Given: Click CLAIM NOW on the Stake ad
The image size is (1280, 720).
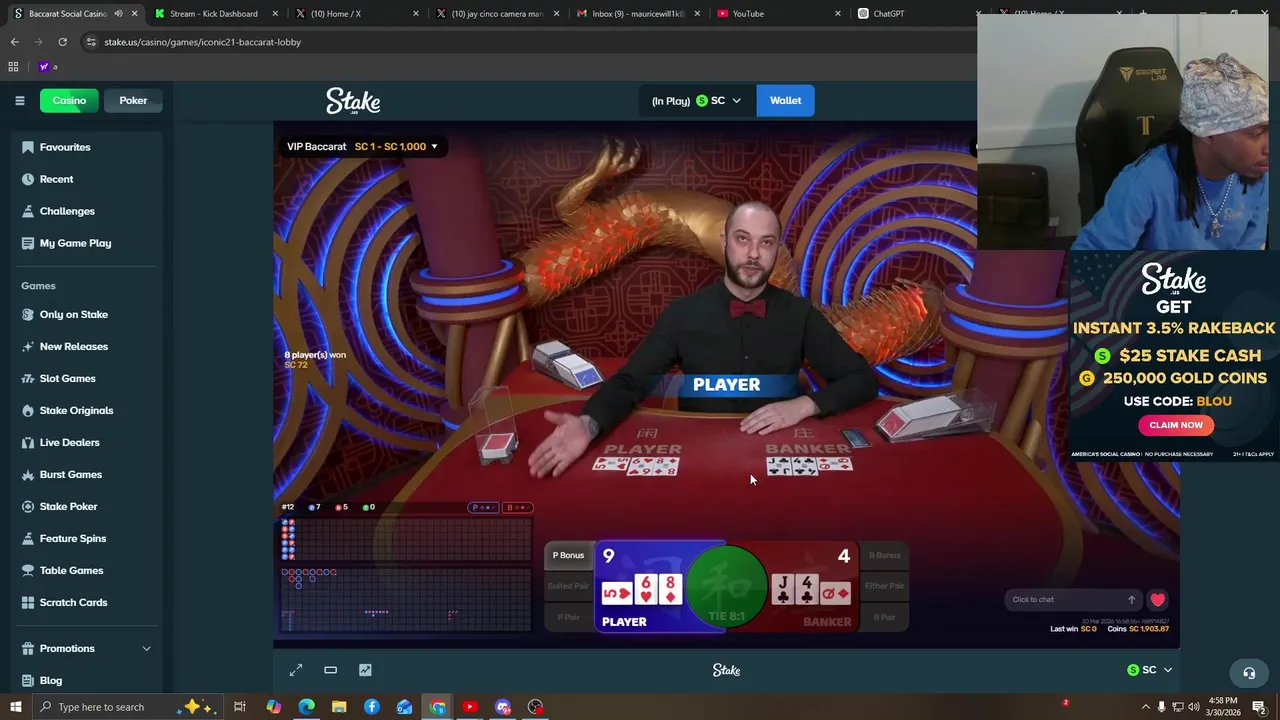Looking at the screenshot, I should 1176,425.
